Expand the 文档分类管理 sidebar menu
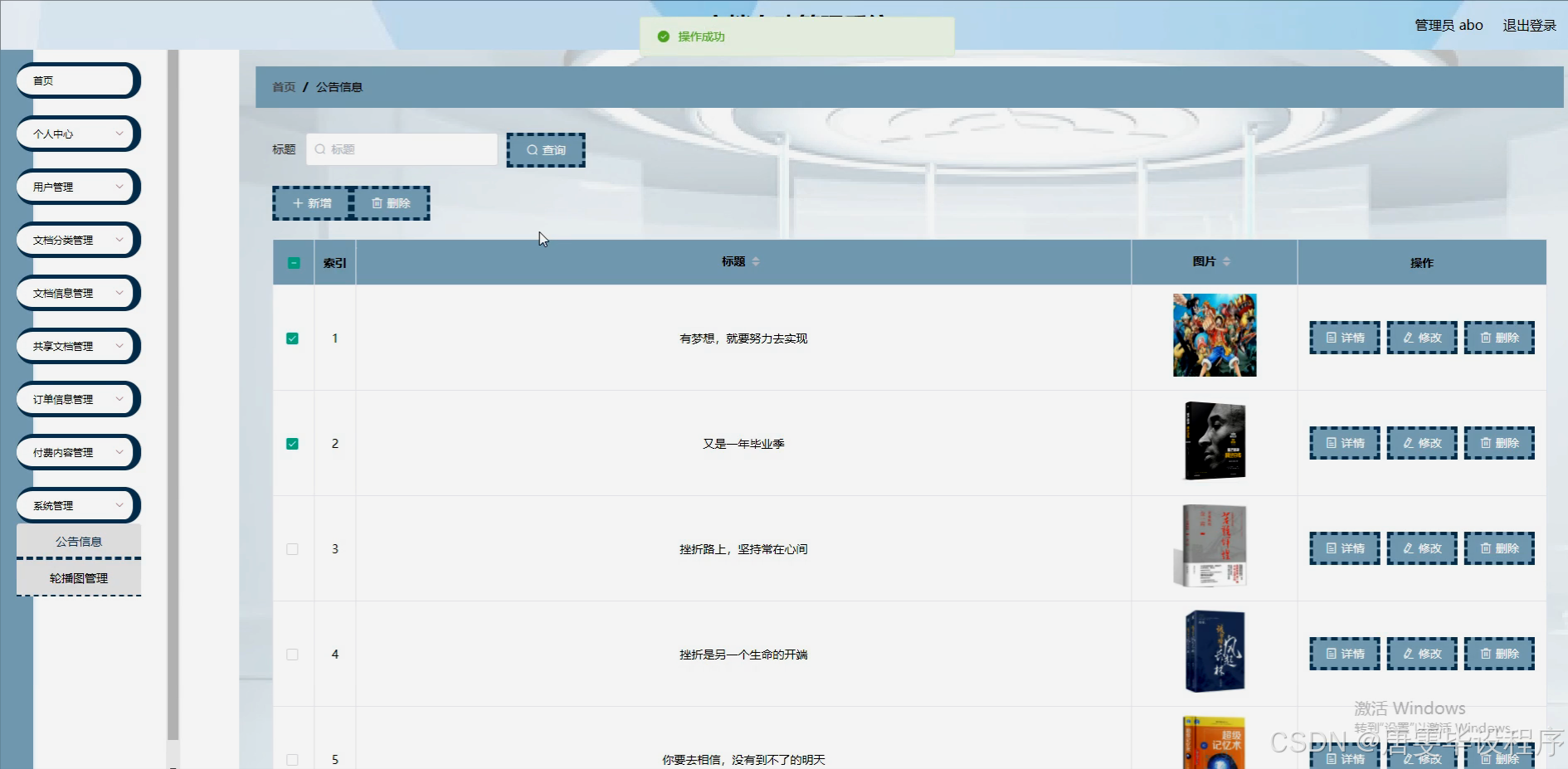The width and height of the screenshot is (1568, 769). (78, 240)
